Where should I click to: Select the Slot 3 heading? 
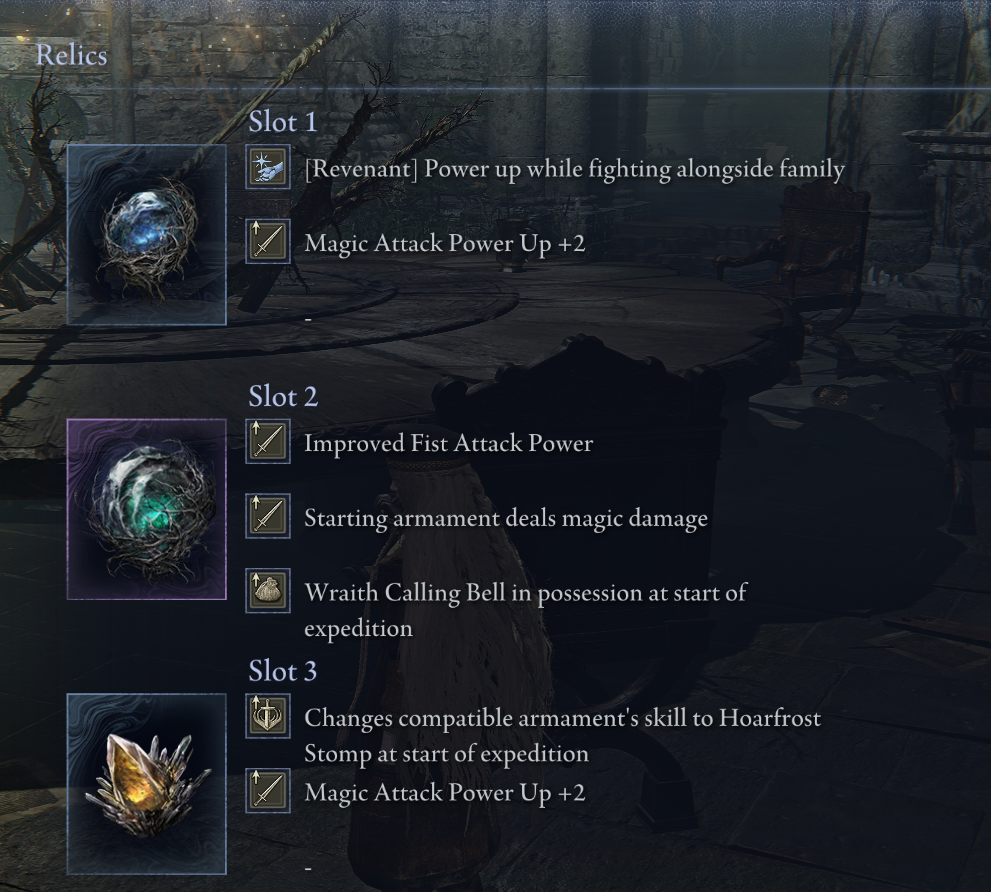coord(283,671)
